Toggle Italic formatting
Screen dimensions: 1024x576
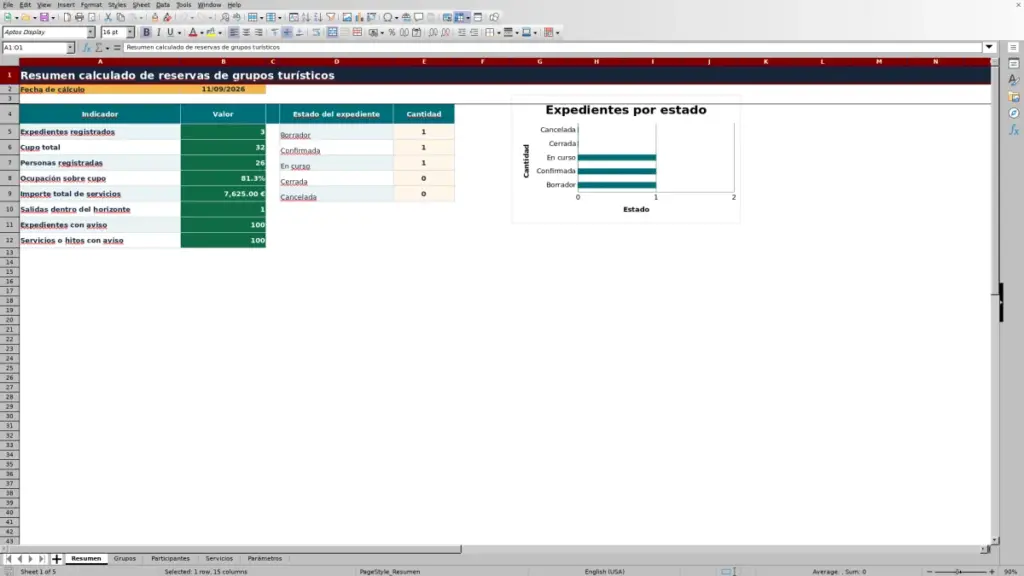tap(159, 32)
